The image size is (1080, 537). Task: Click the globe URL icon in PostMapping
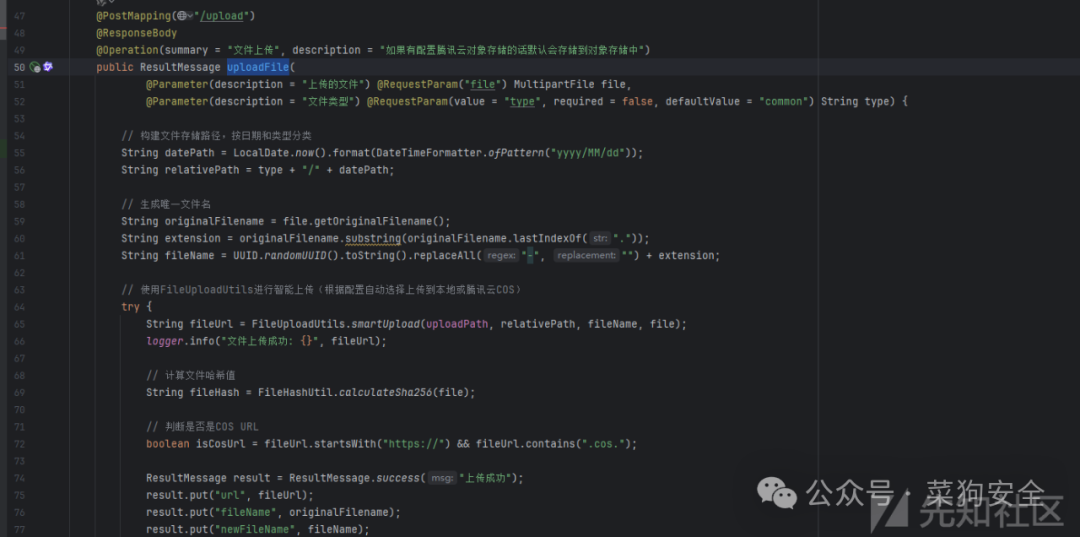[181, 16]
